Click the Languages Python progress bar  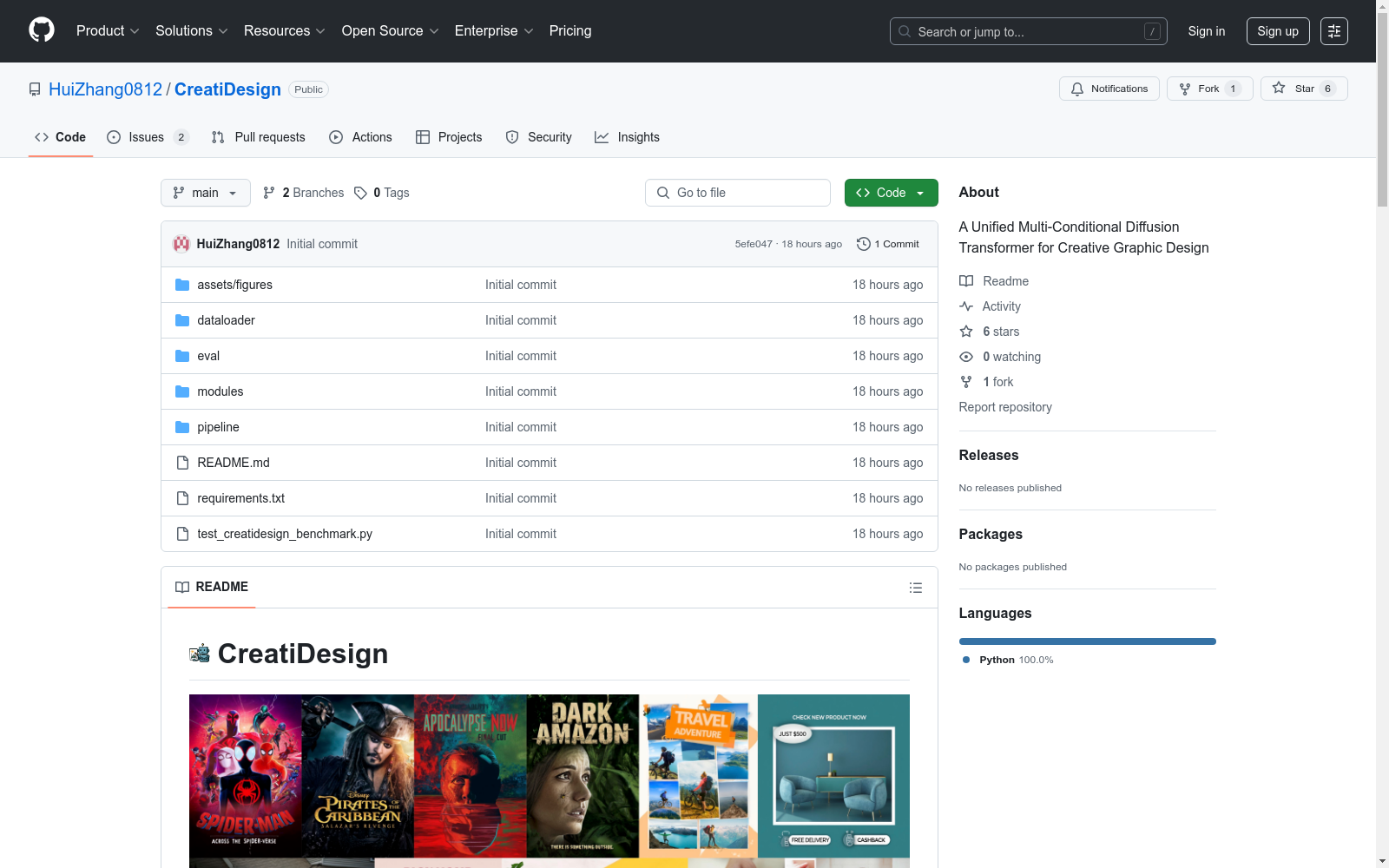coord(1088,641)
